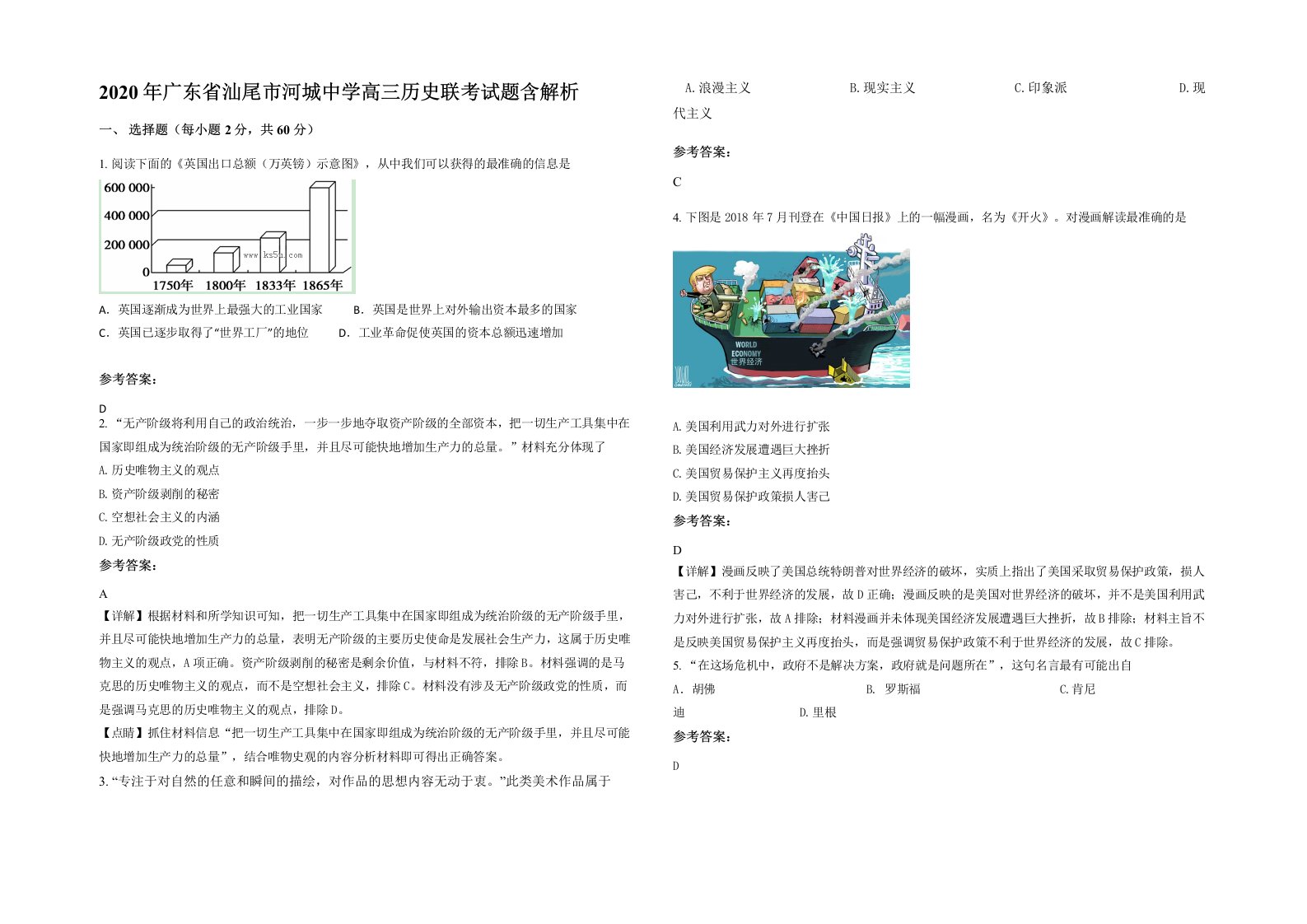Open the British export bar chart image

[227, 236]
